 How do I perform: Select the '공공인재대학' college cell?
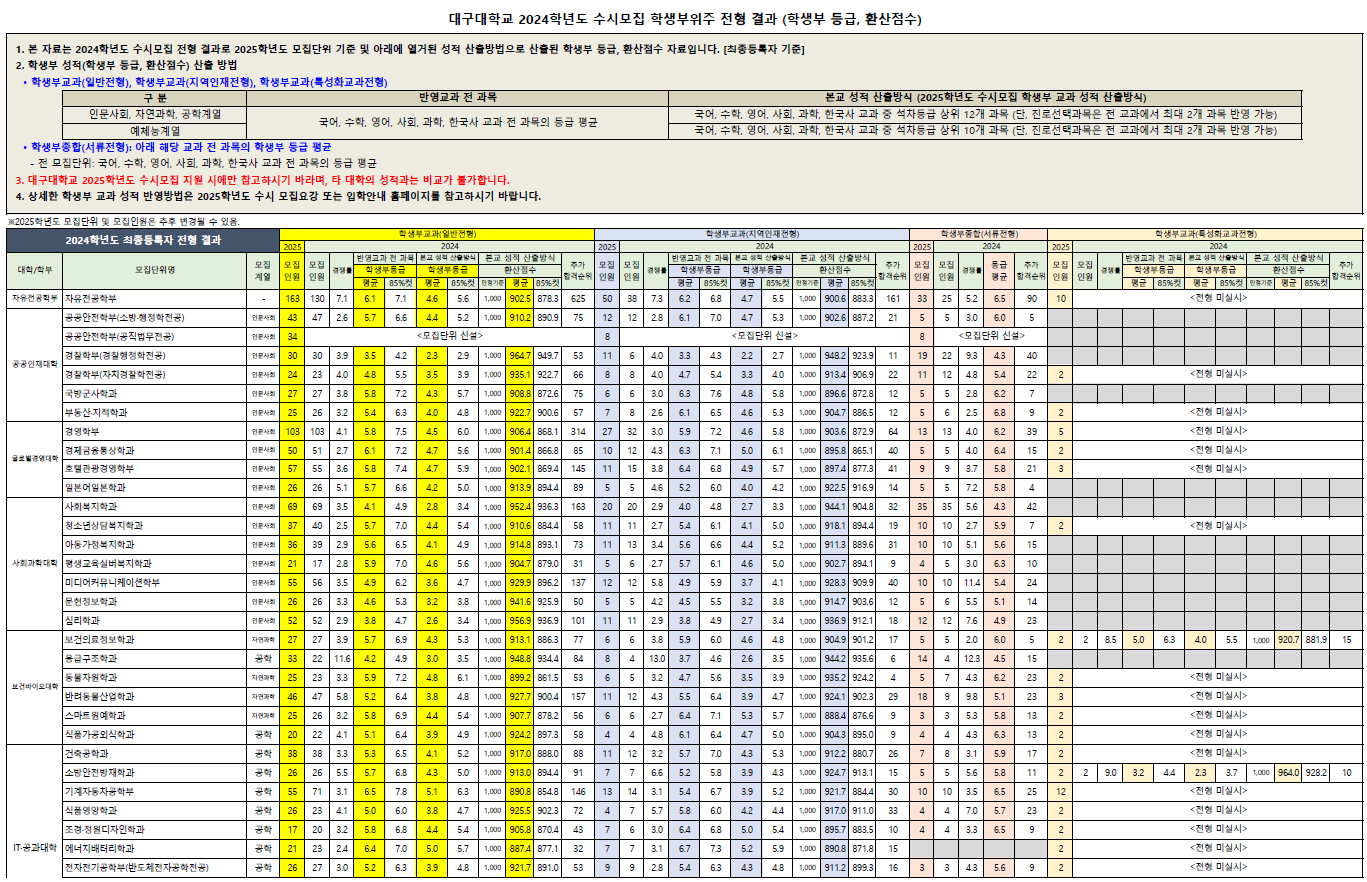(x=34, y=365)
